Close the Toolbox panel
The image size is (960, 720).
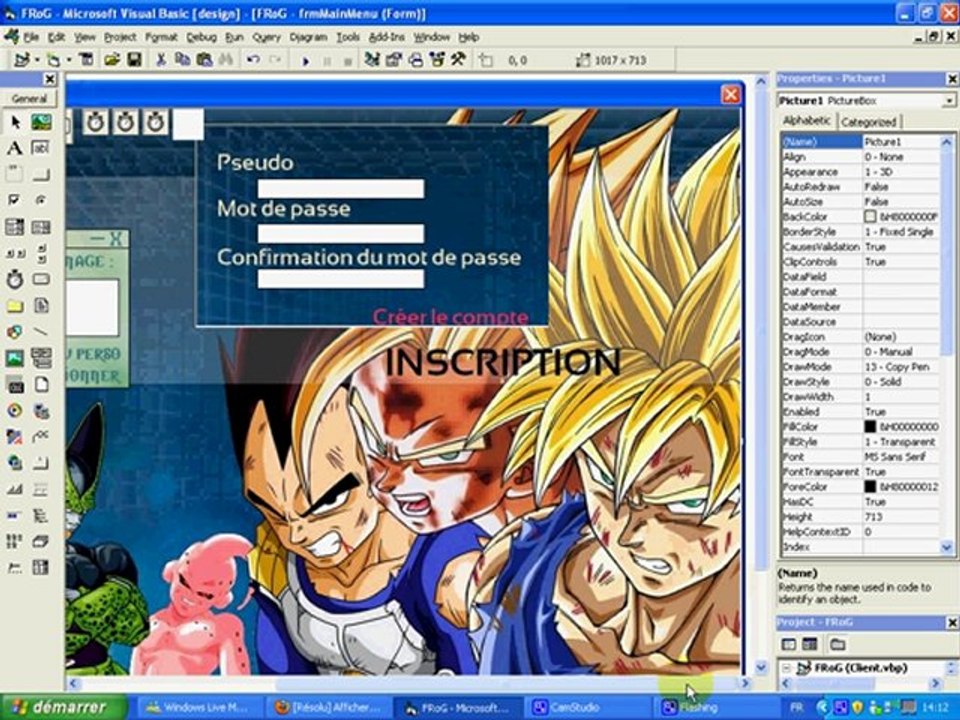click(x=50, y=79)
